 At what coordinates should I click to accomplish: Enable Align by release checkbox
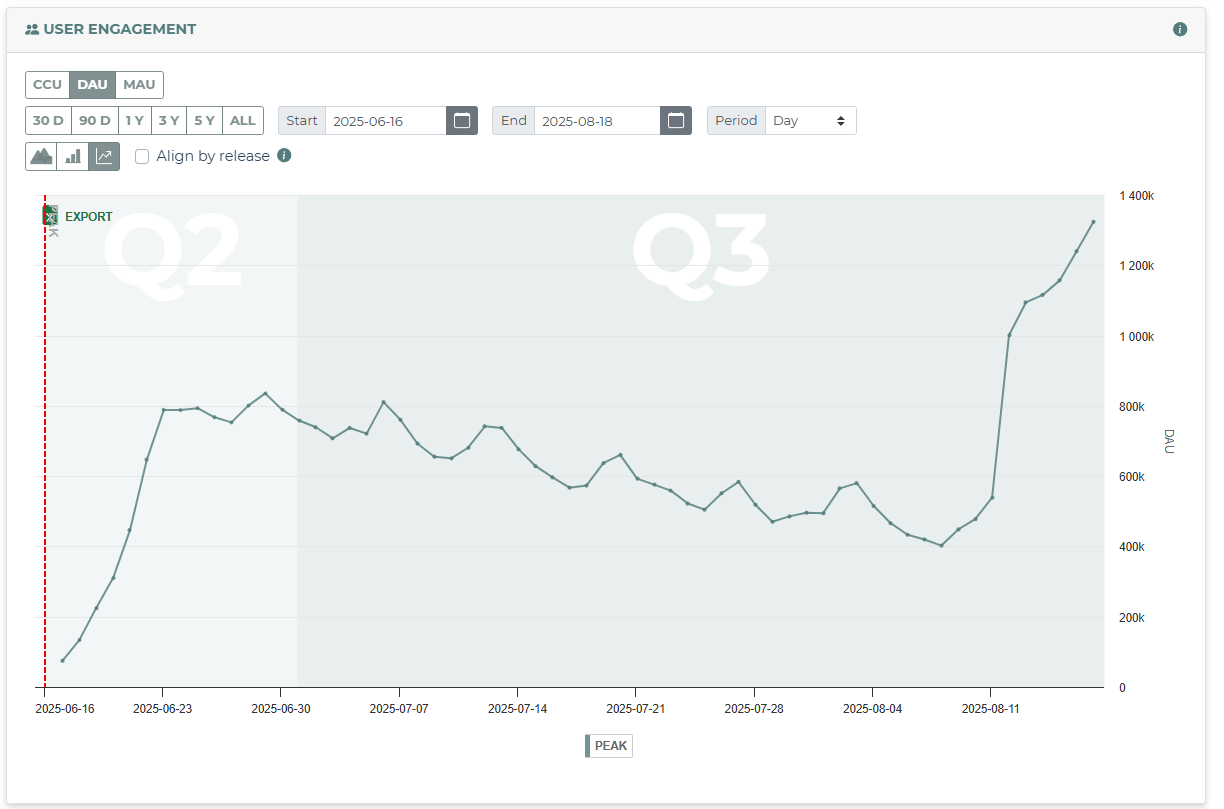click(x=142, y=156)
